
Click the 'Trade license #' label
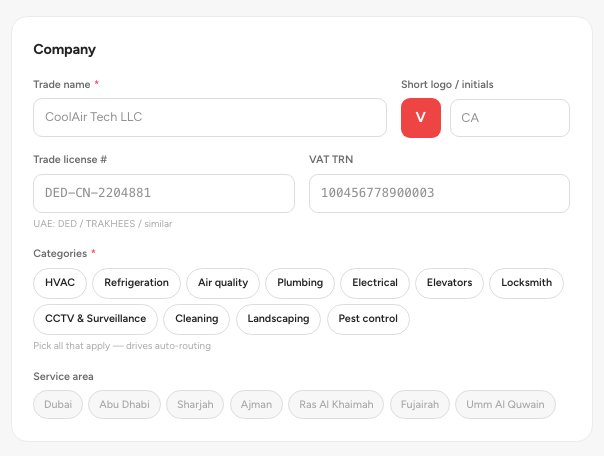coord(70,159)
